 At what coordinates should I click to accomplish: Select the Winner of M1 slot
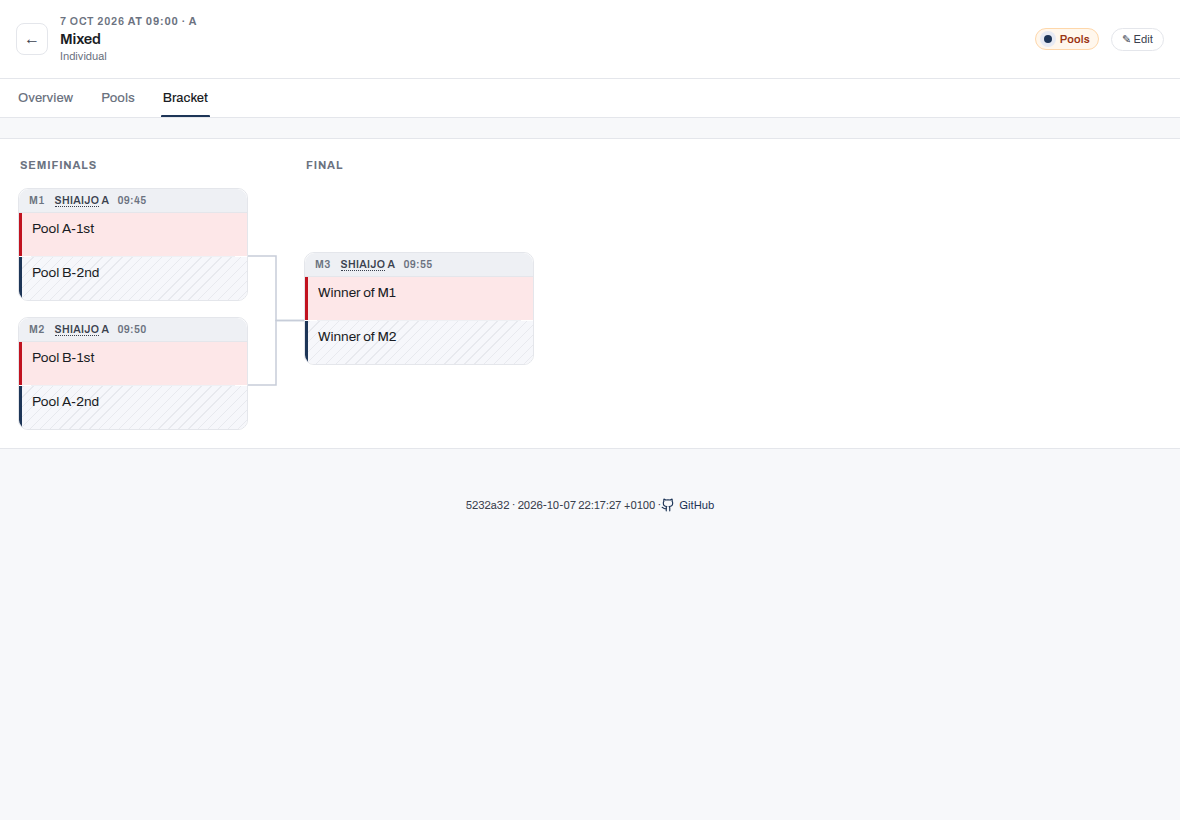419,299
